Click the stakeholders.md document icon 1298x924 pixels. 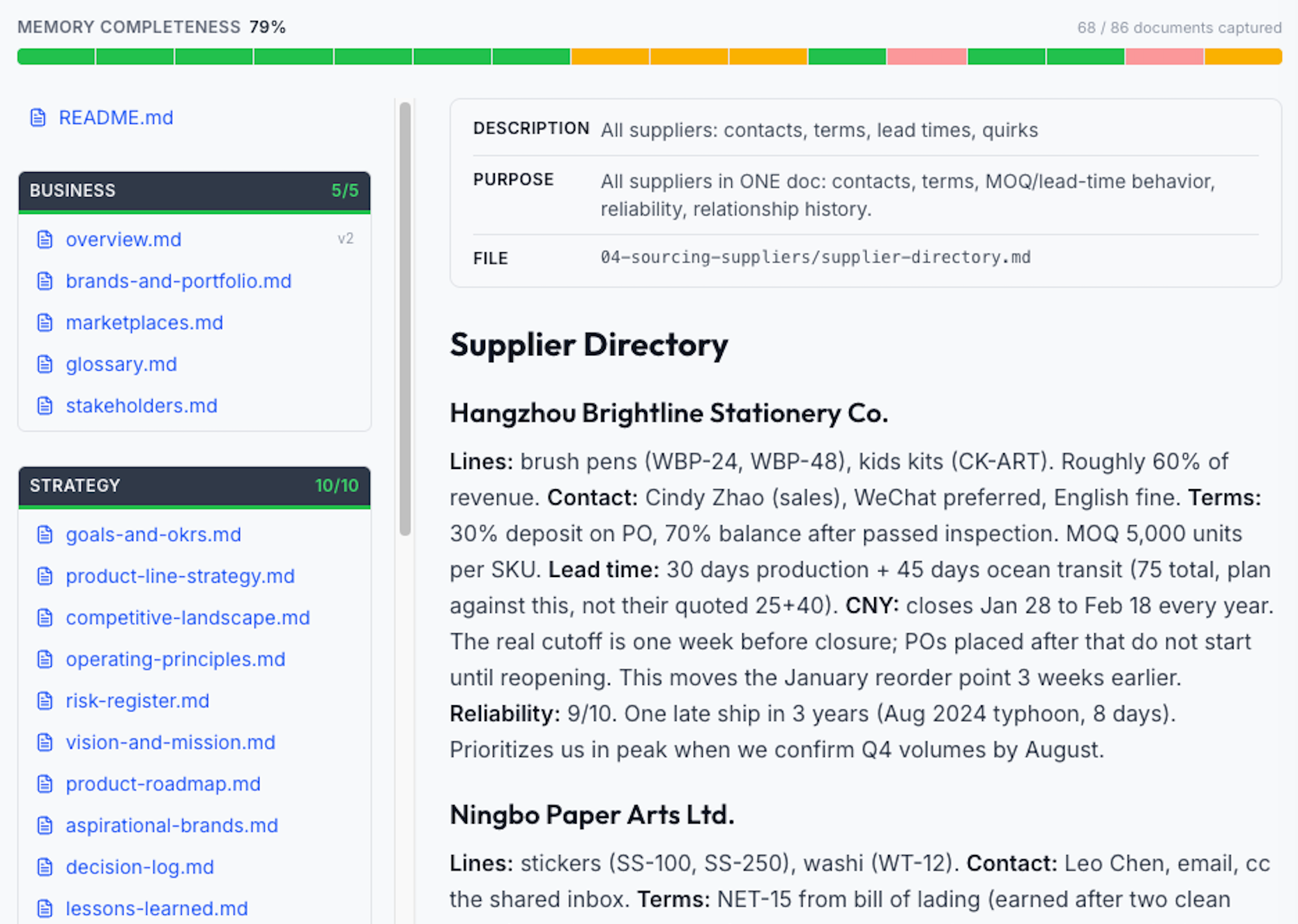pos(45,406)
